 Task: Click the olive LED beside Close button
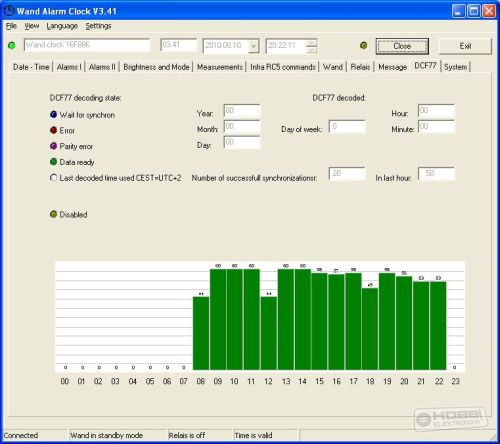coord(364,45)
